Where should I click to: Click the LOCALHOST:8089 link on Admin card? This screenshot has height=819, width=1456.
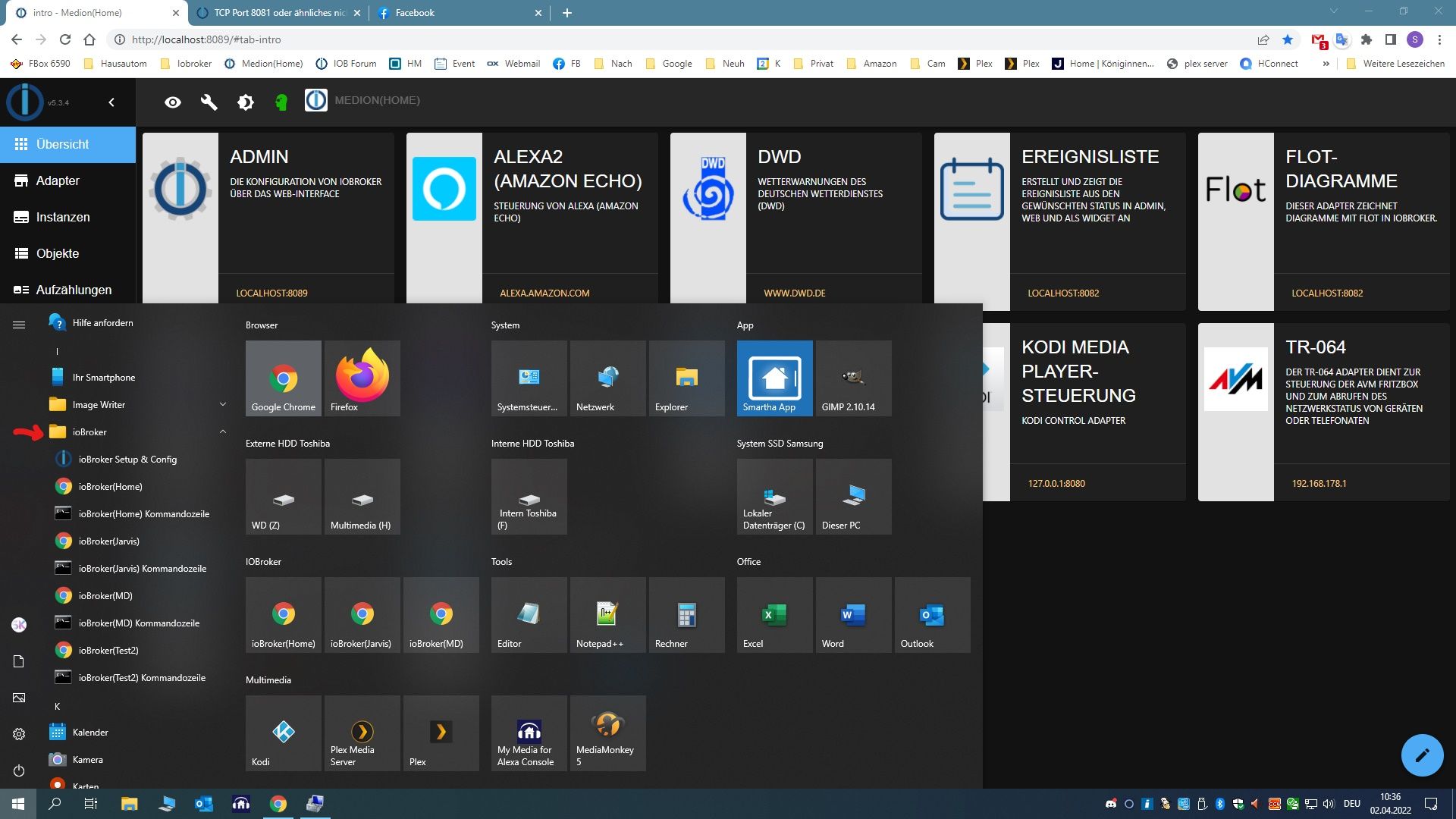tap(271, 293)
